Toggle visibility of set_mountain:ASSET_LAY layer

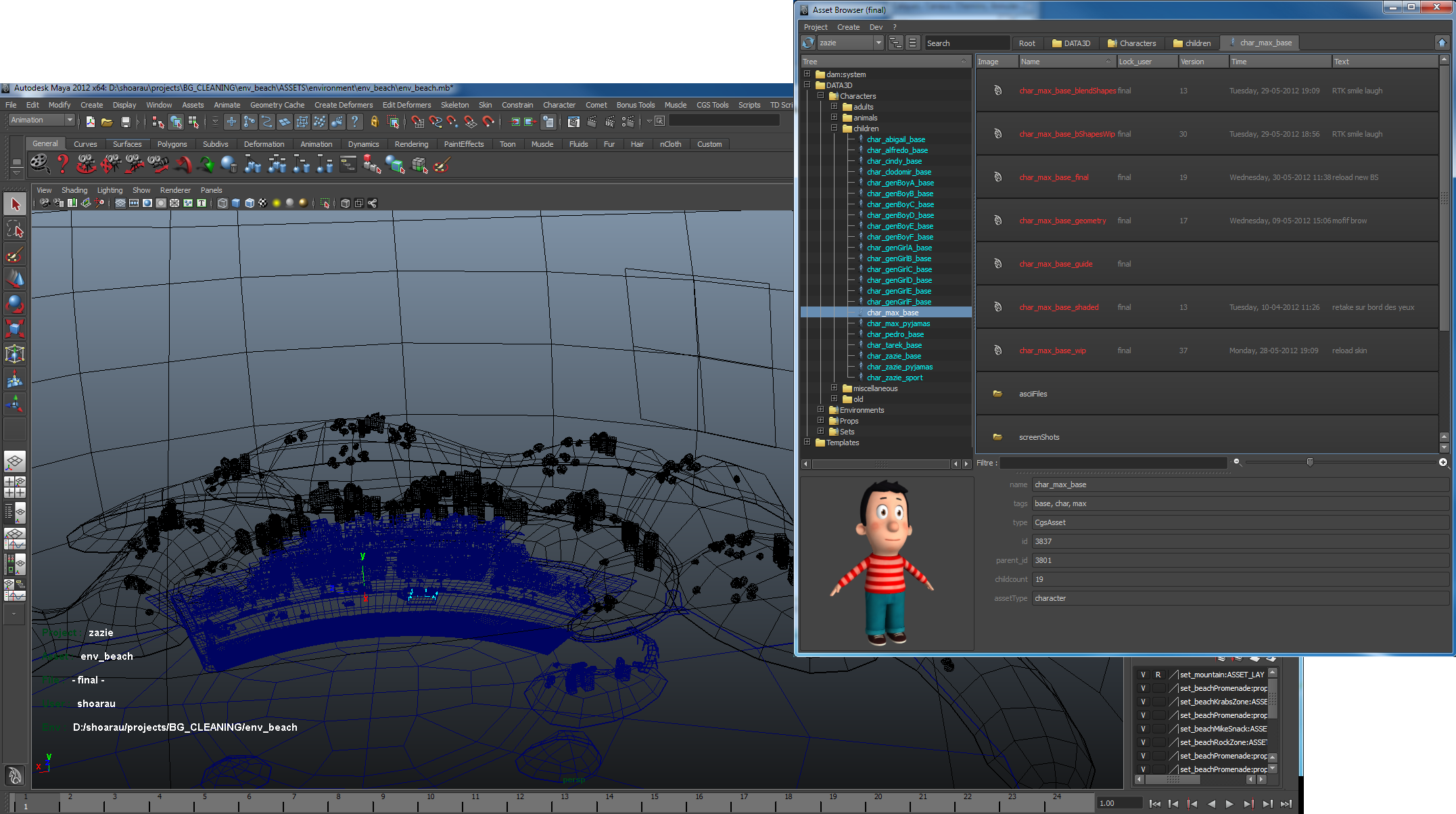(1143, 675)
